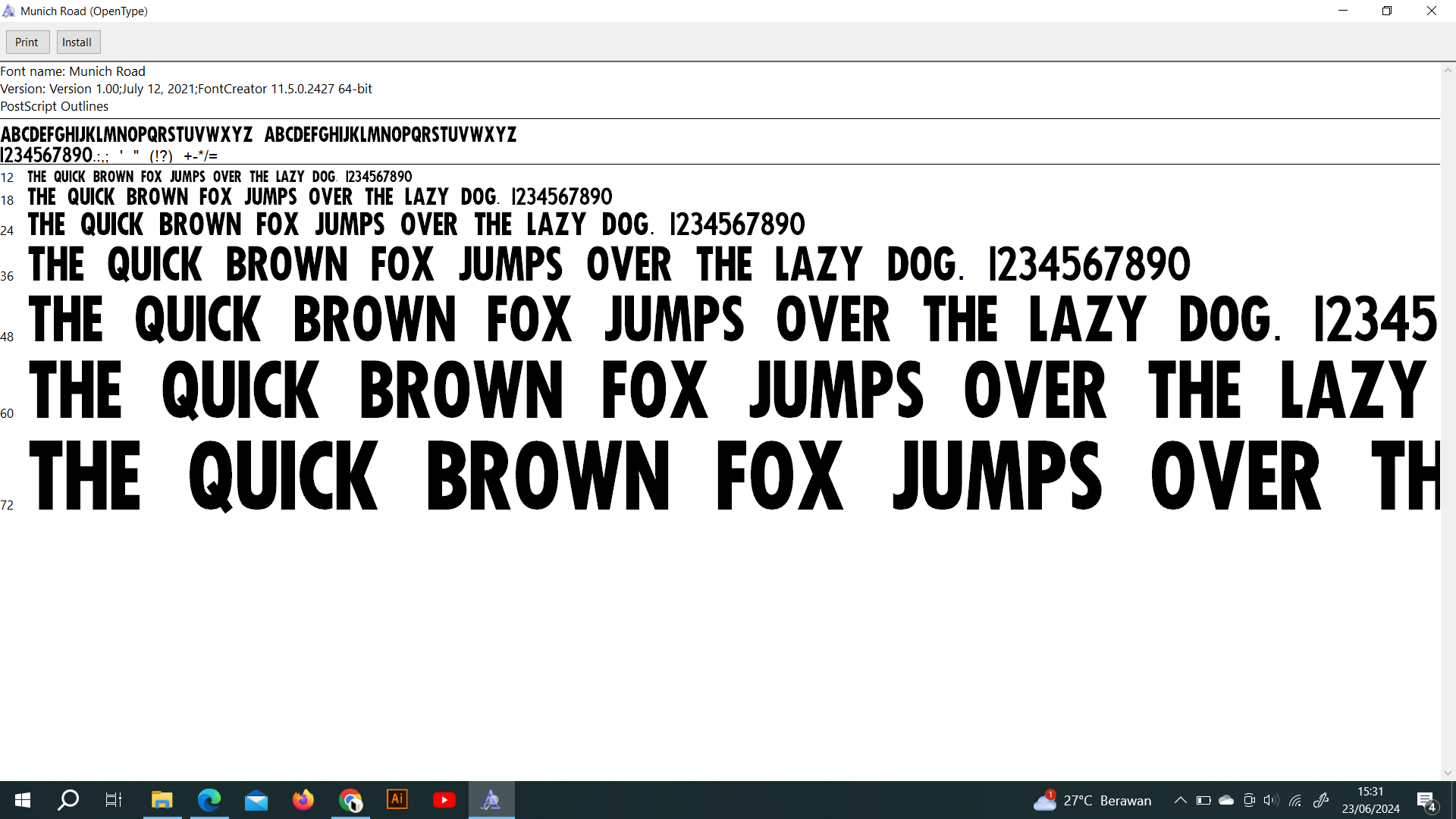Open the Mail app icon
1456x819 pixels.
point(256,800)
